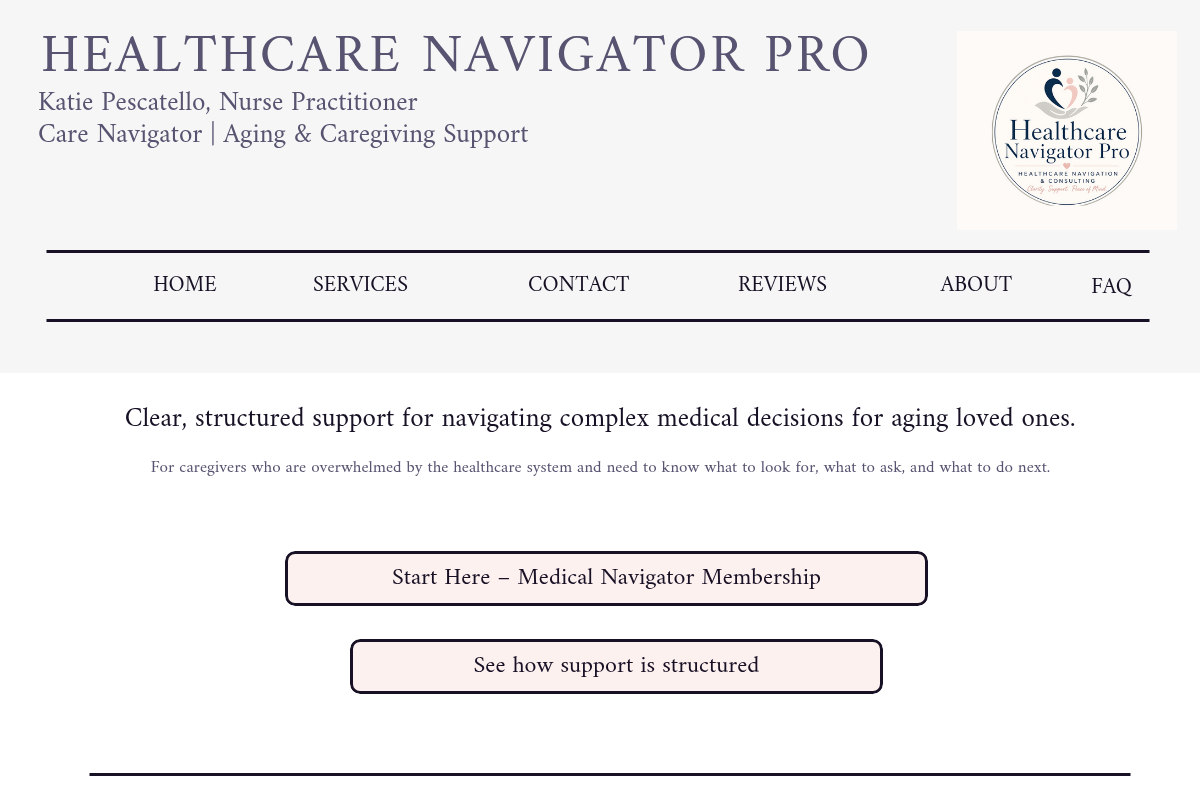Click the Healthcare Navigator Pro text inside logo
1200x800 pixels.
point(1066,141)
